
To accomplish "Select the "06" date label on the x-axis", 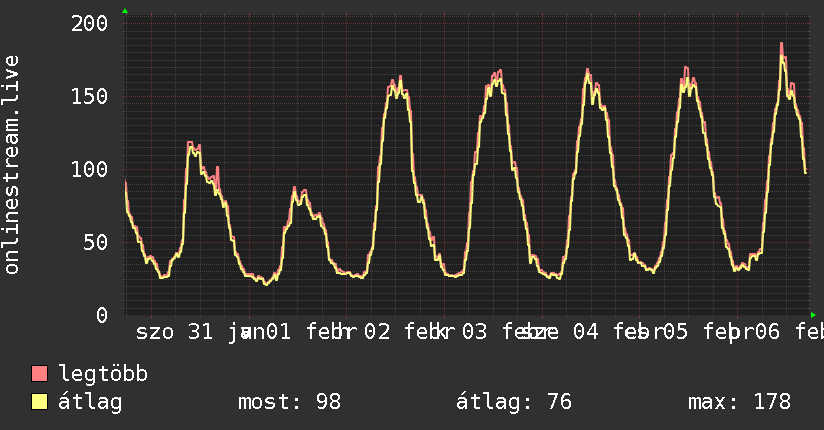I will [x=768, y=332].
